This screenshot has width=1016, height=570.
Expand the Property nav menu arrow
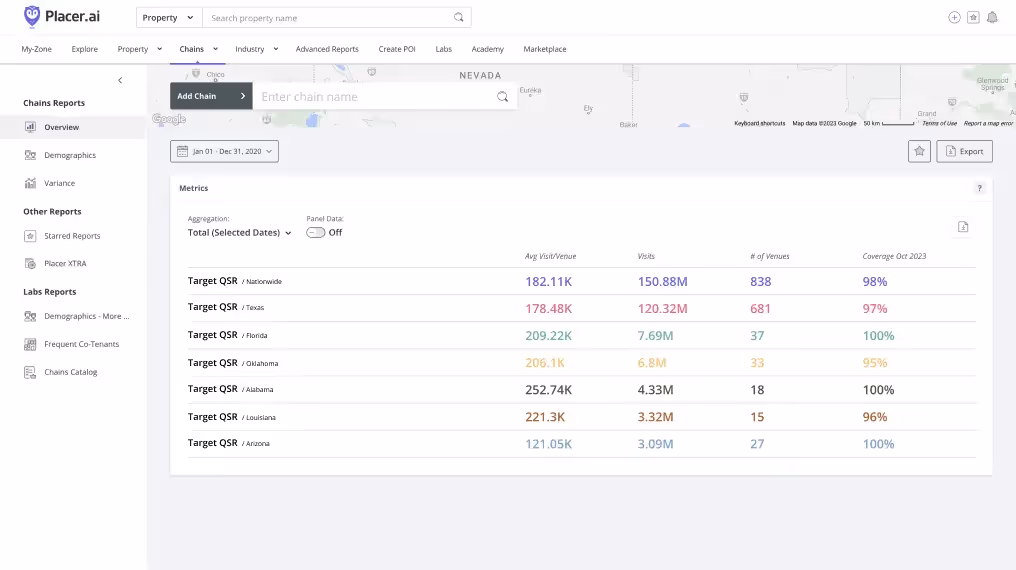pyautogui.click(x=159, y=49)
